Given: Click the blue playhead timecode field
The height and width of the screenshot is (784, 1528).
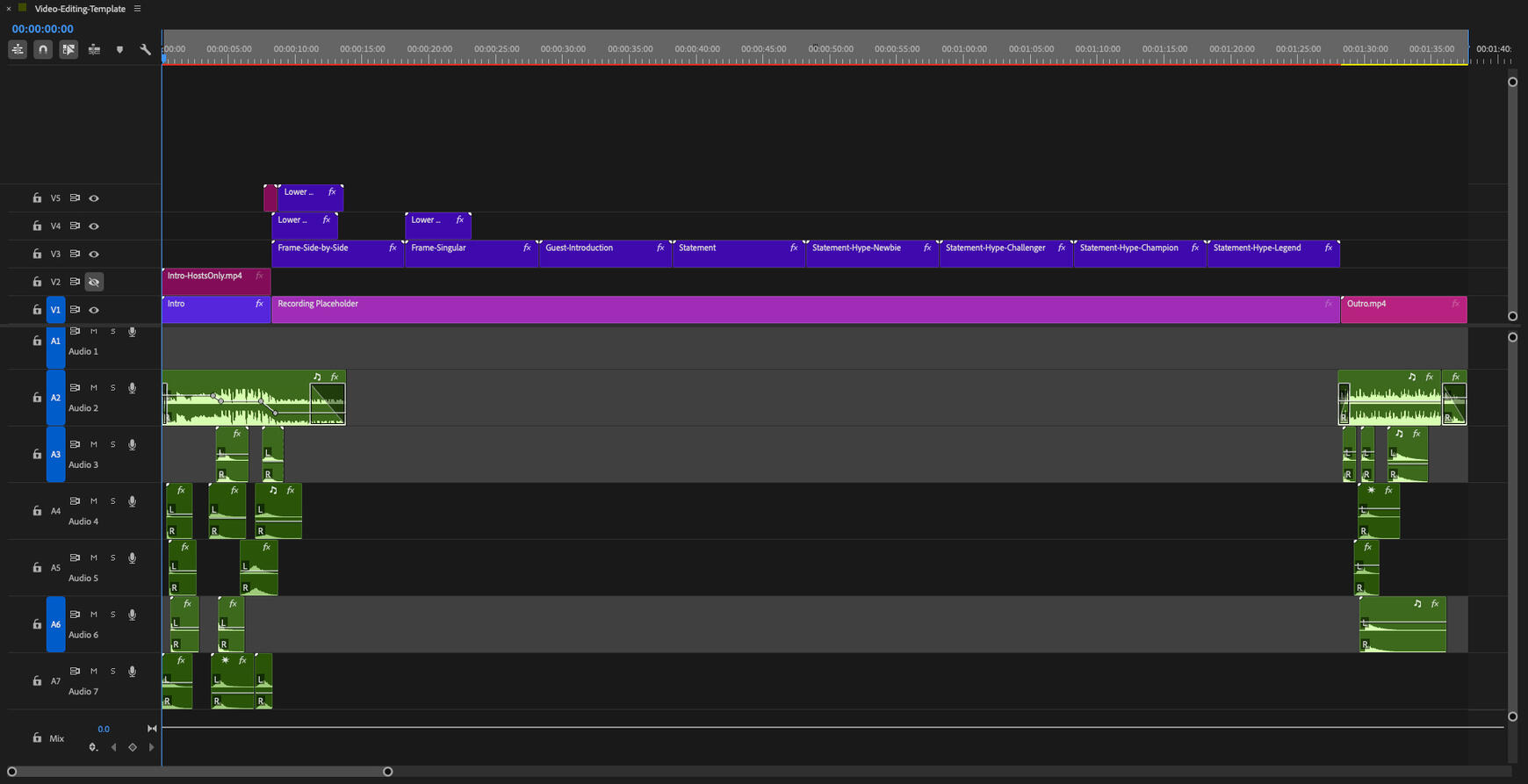Looking at the screenshot, I should click(42, 29).
